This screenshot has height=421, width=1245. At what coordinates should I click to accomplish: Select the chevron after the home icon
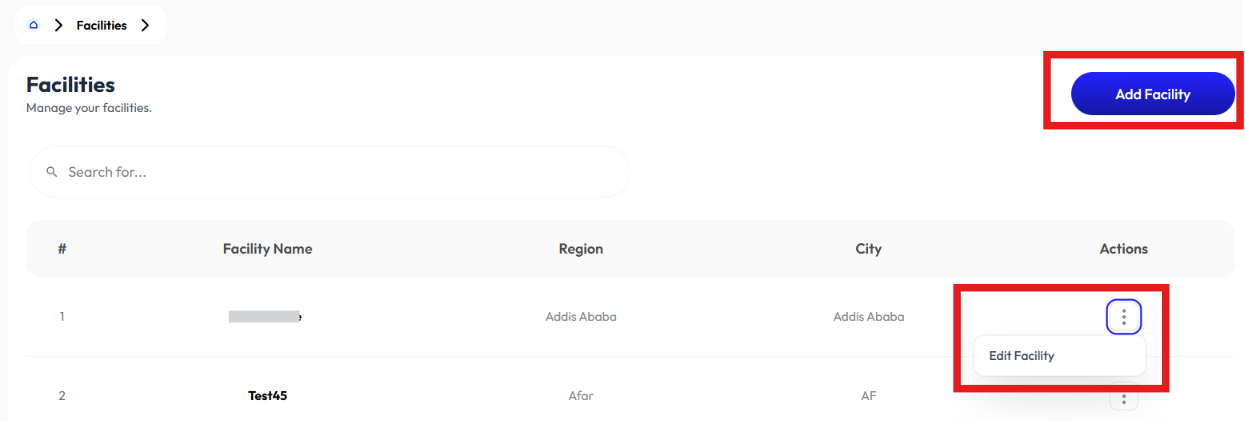click(58, 26)
